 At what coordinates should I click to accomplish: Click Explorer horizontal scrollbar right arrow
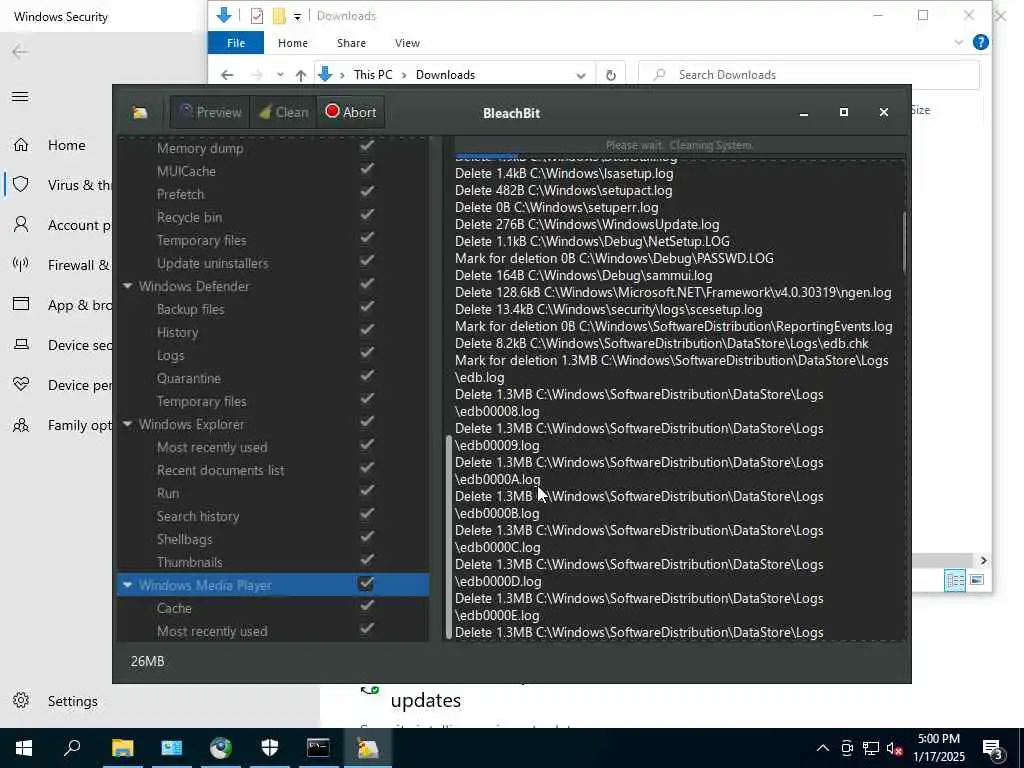pyautogui.click(x=984, y=560)
